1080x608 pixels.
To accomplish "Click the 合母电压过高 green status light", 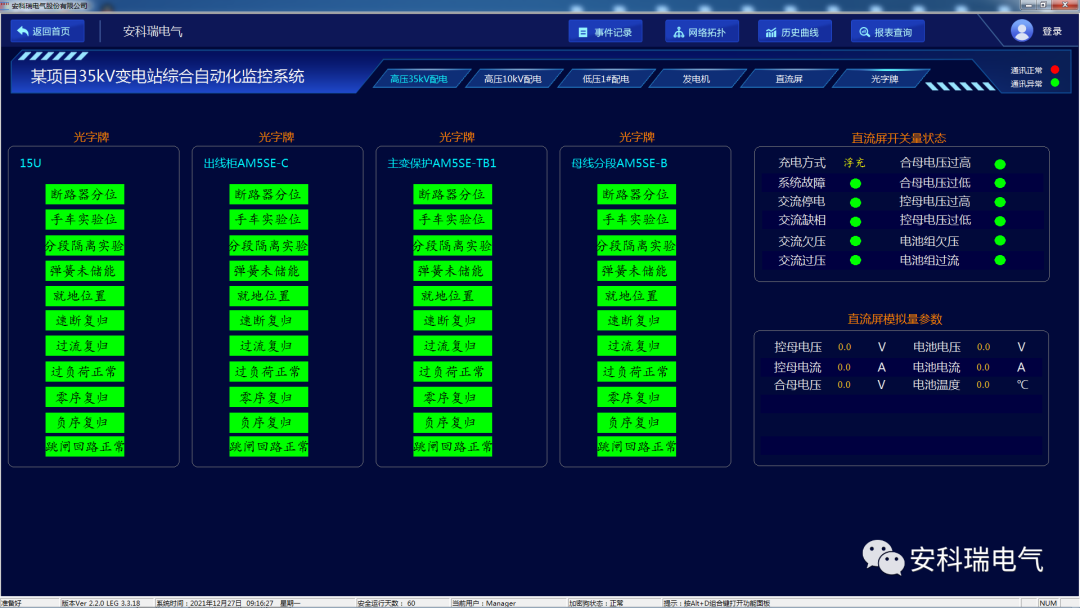I will click(1000, 164).
